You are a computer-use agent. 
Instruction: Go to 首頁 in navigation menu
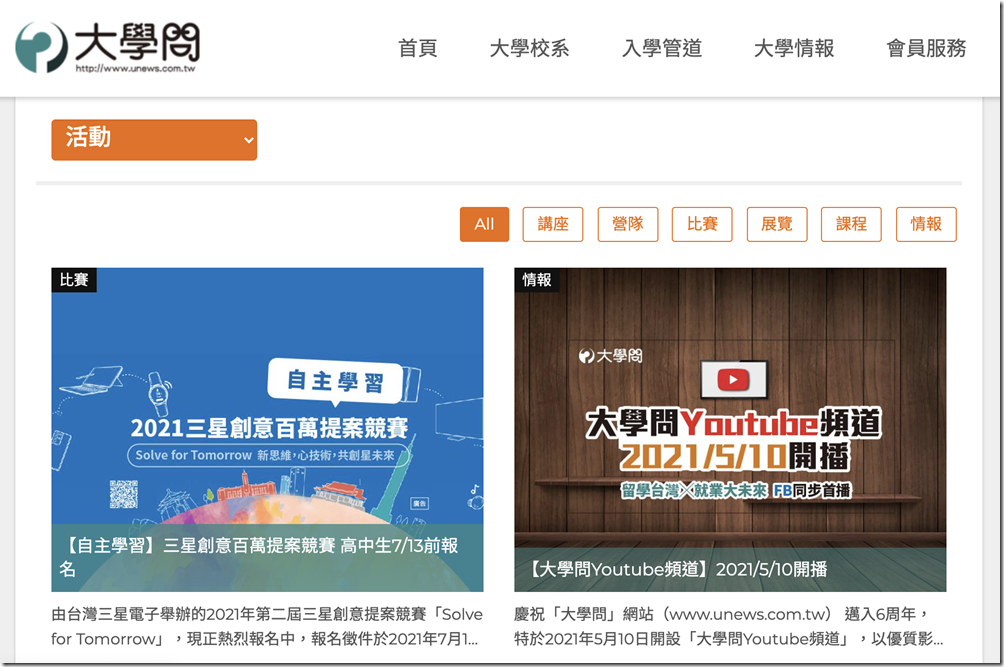417,48
